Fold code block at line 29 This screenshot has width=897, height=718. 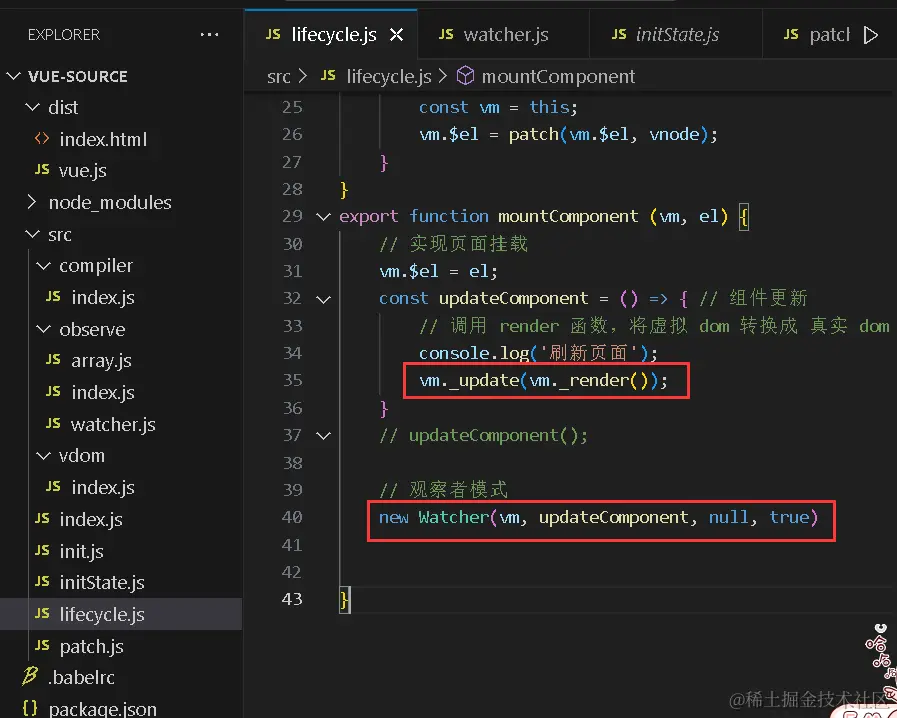[x=323, y=216]
